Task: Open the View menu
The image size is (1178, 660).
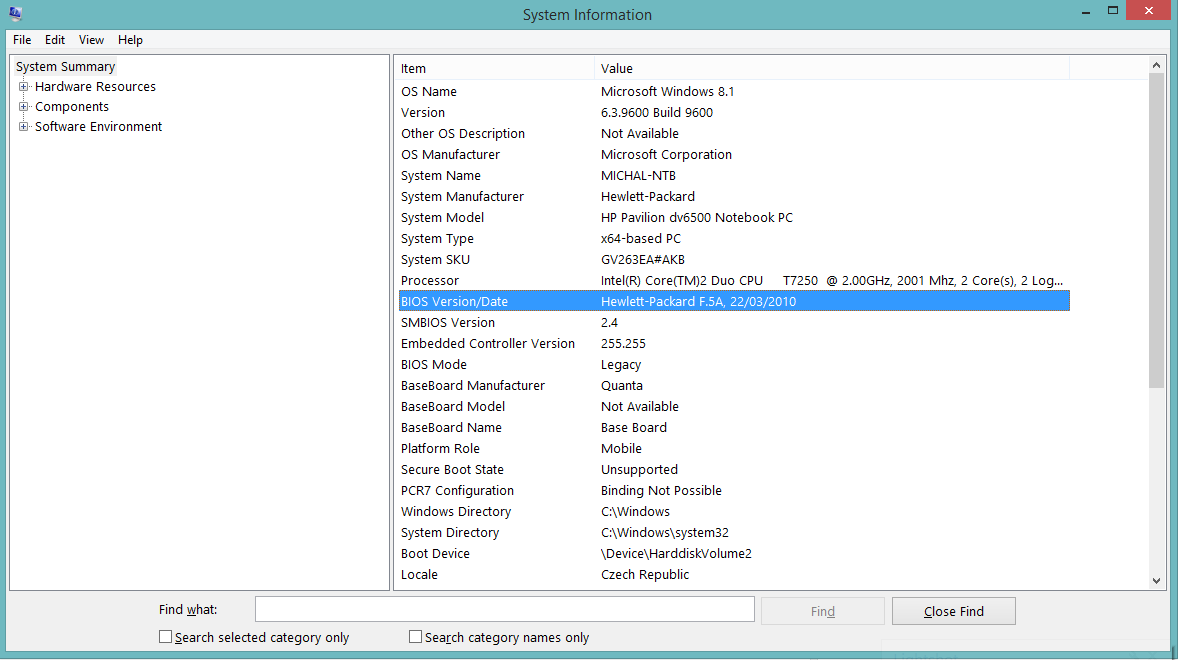Action: 91,40
